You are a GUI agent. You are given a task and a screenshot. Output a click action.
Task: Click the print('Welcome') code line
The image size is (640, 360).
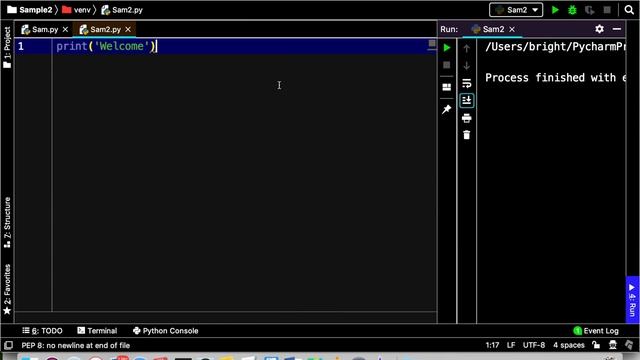[106, 46]
